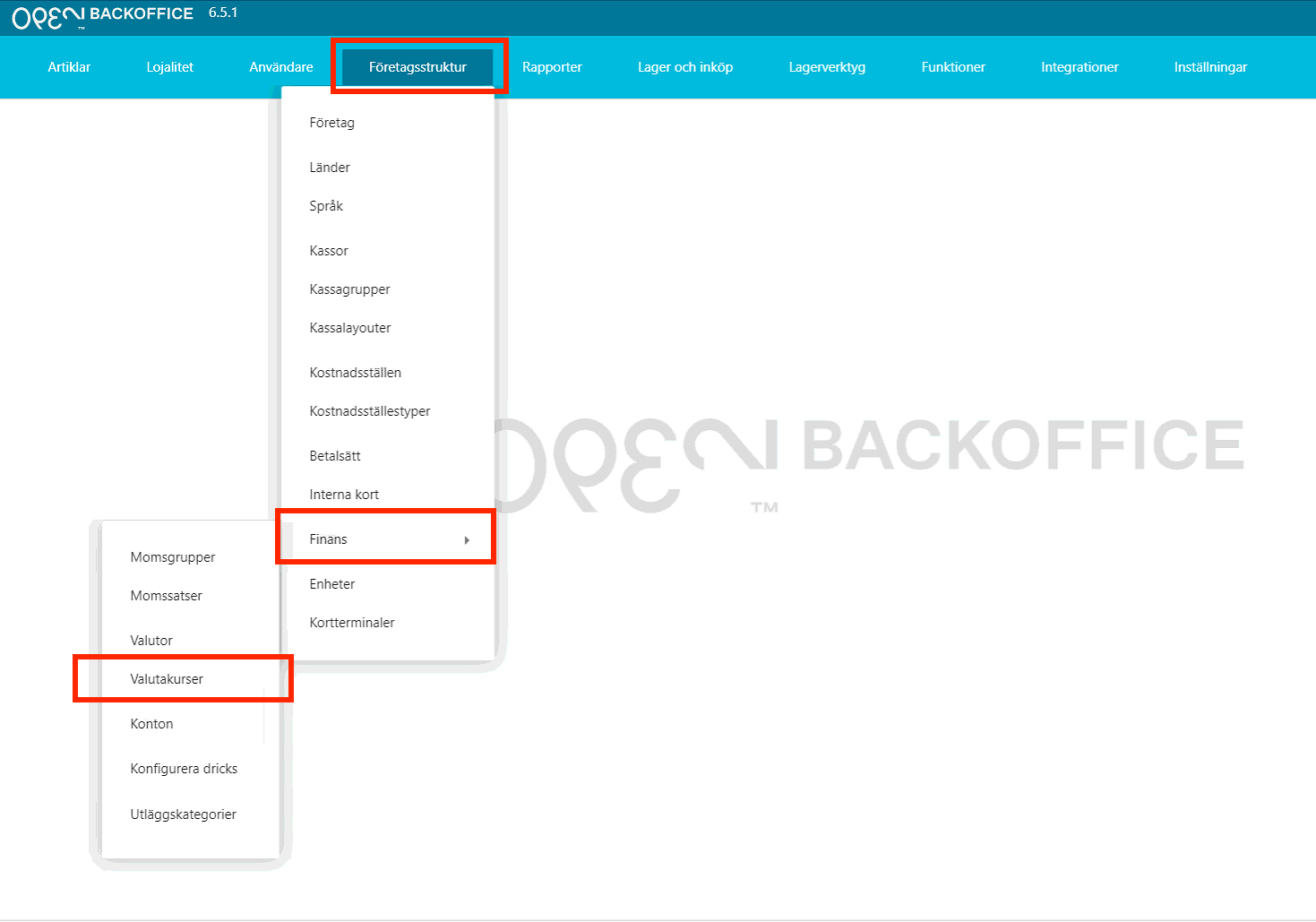Open Kortterminaler menu entry
Viewport: 1316px width, 922px height.
point(352,623)
